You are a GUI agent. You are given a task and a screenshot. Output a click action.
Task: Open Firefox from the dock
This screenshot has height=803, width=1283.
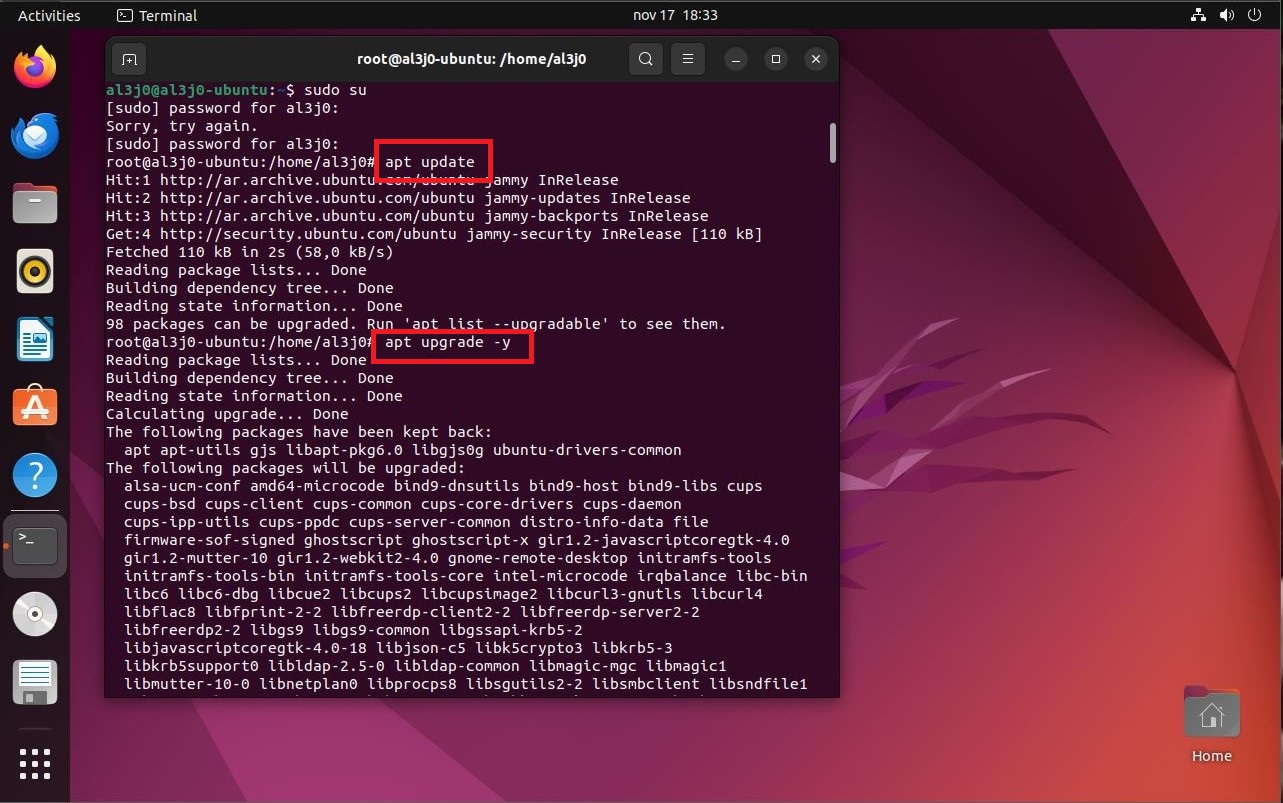(35, 68)
